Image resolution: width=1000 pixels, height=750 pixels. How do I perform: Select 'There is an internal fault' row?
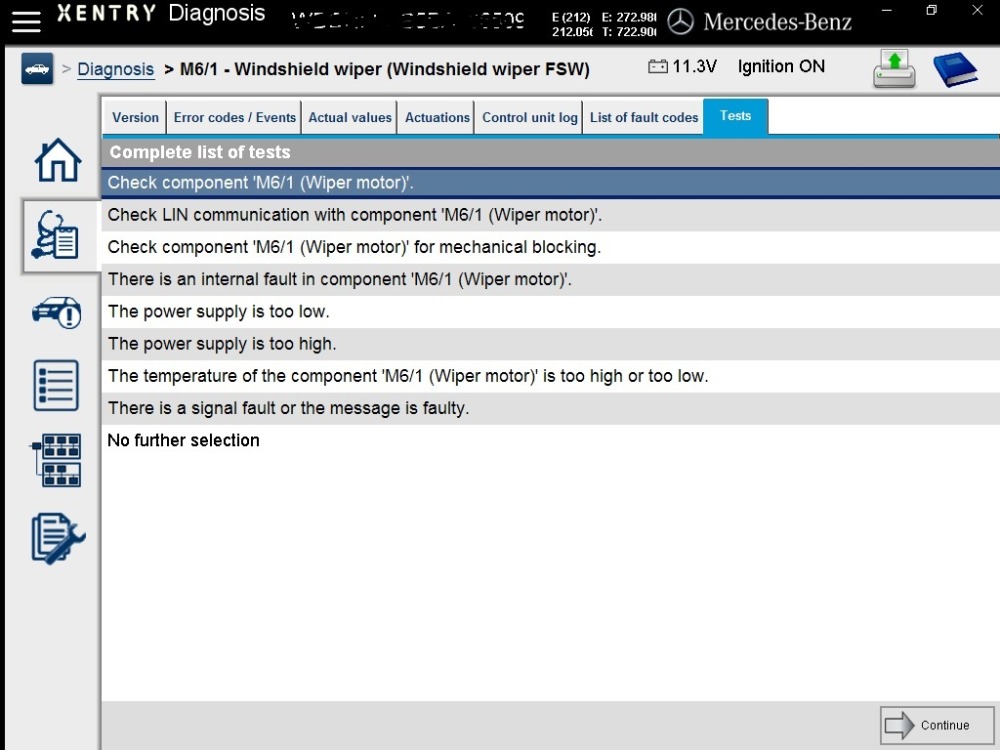tap(550, 279)
